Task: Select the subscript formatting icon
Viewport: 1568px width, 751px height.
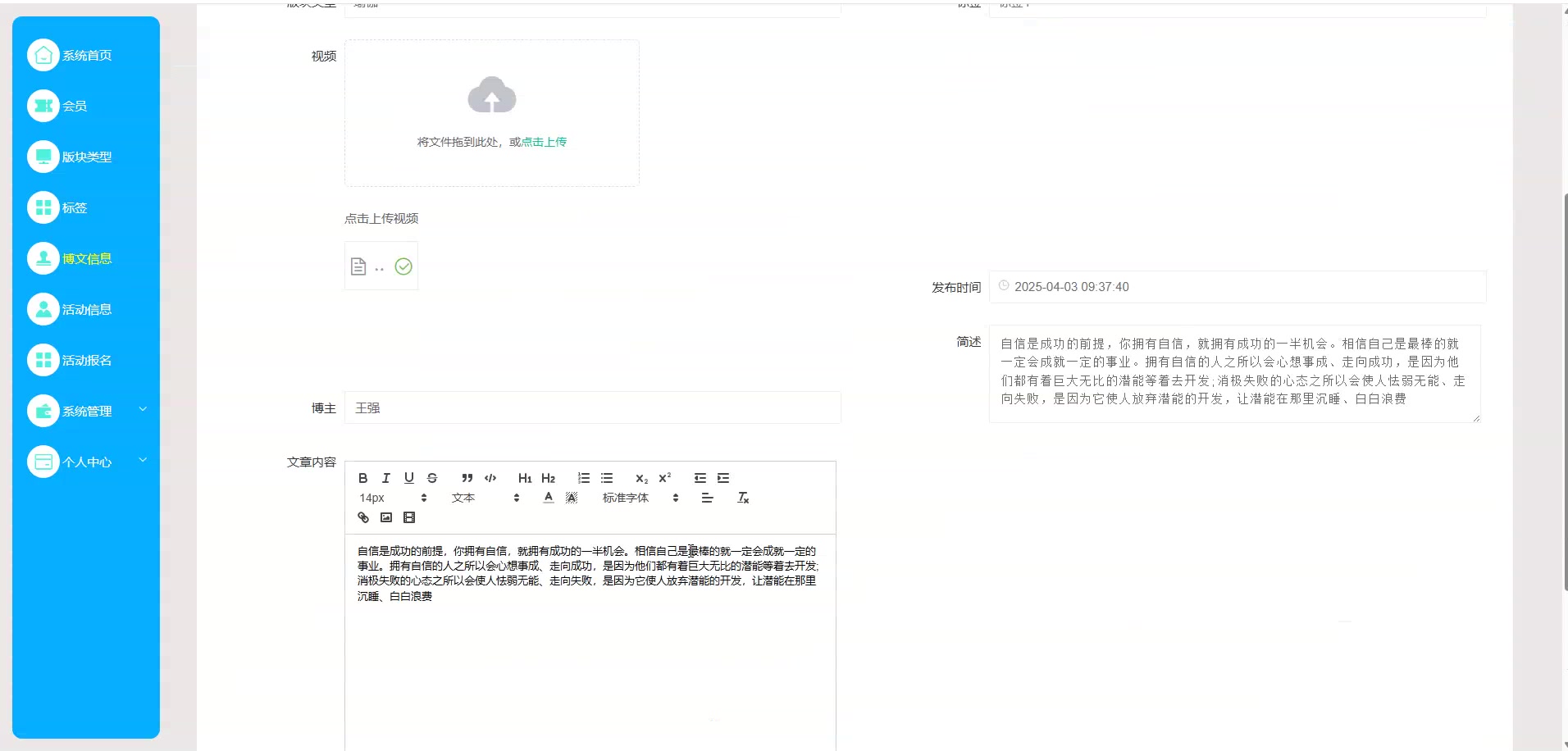Action: click(x=640, y=478)
